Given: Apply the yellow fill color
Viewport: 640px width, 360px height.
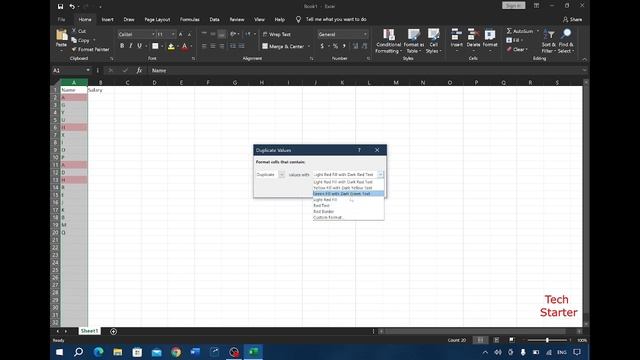Looking at the screenshot, I should pyautogui.click(x=171, y=47).
